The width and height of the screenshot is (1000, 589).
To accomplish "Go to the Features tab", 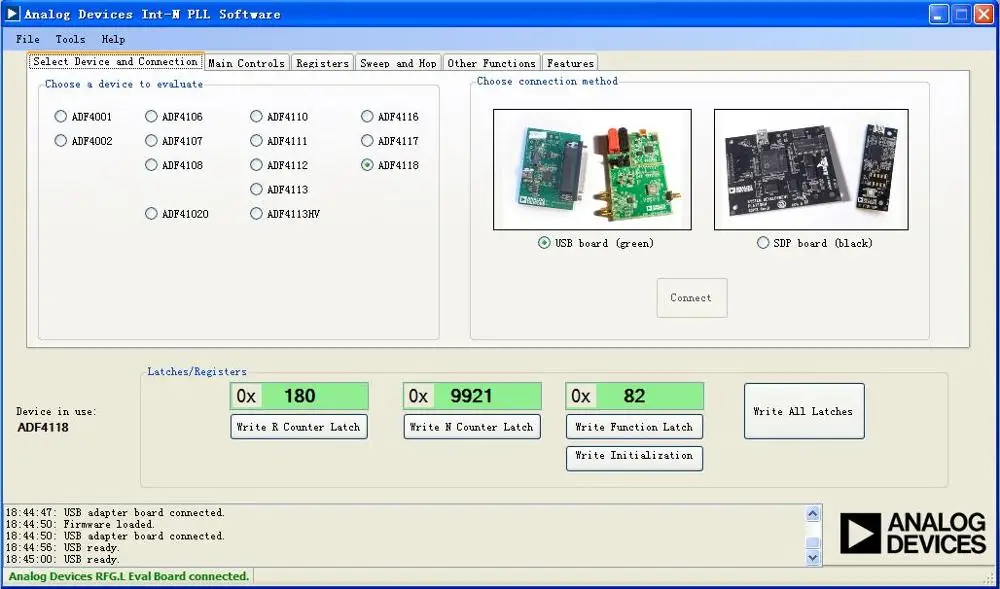I will (570, 63).
